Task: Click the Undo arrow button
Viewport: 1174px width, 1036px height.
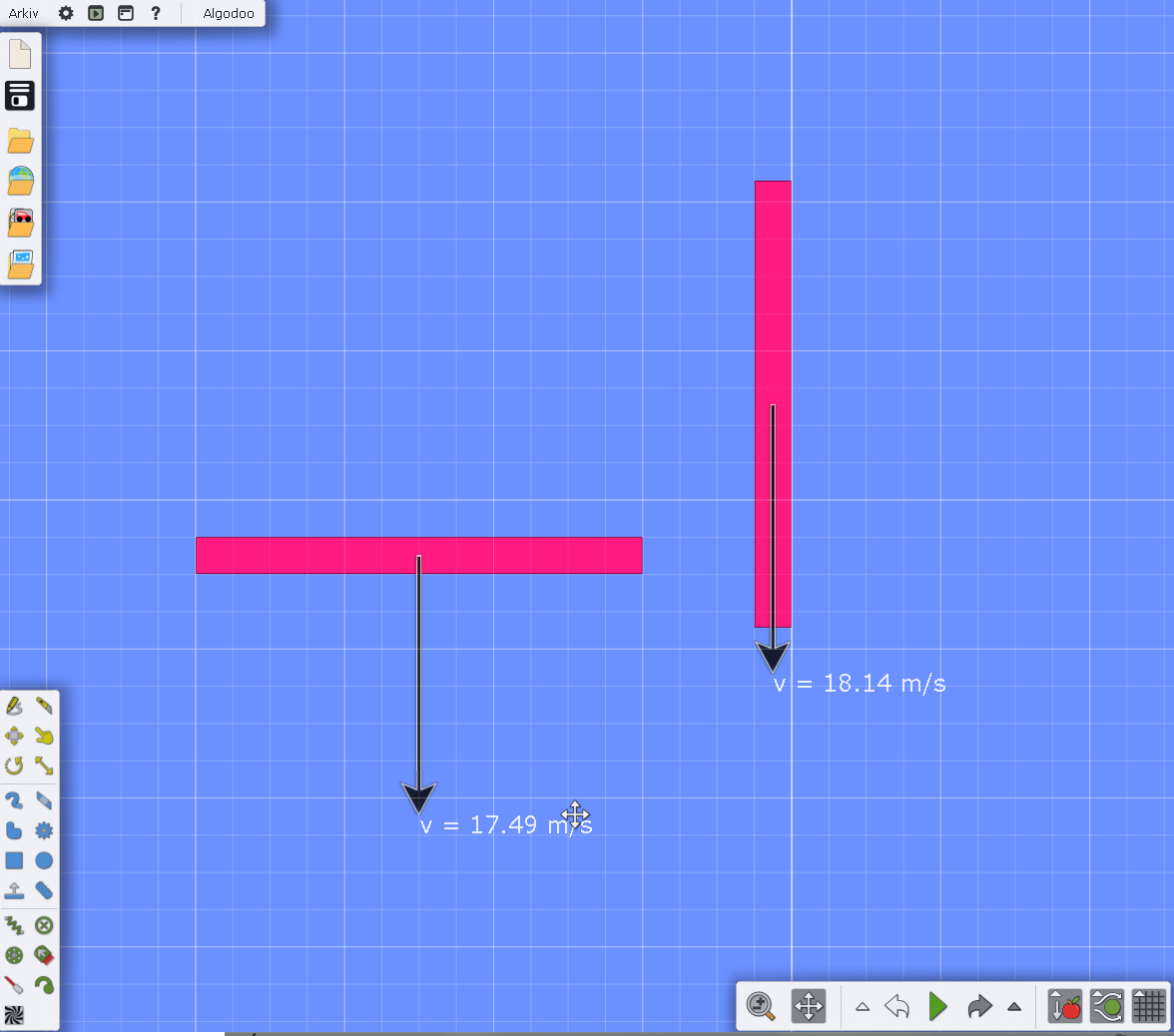Action: coord(897,1007)
